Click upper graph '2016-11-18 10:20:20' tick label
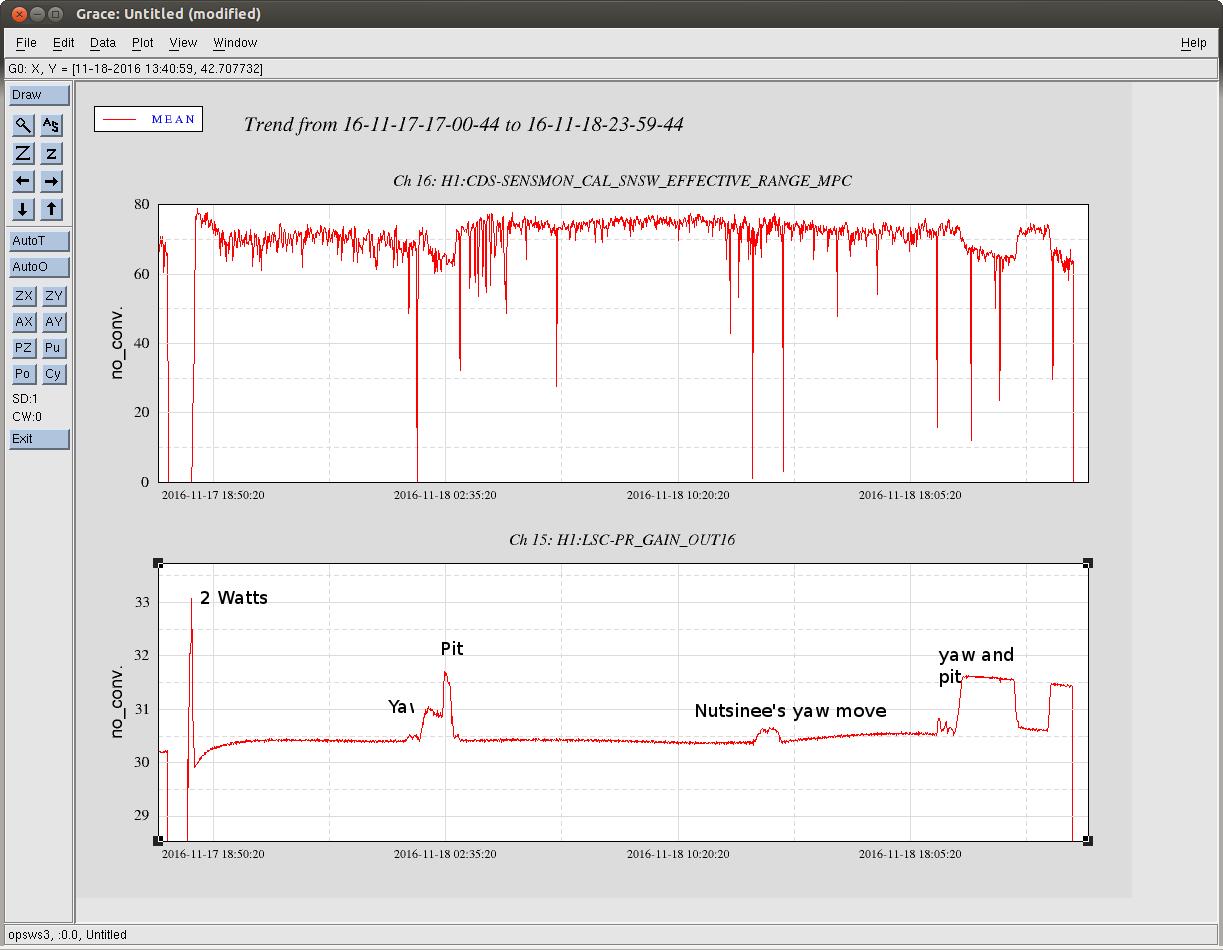Viewport: 1223px width, 950px height. [678, 495]
